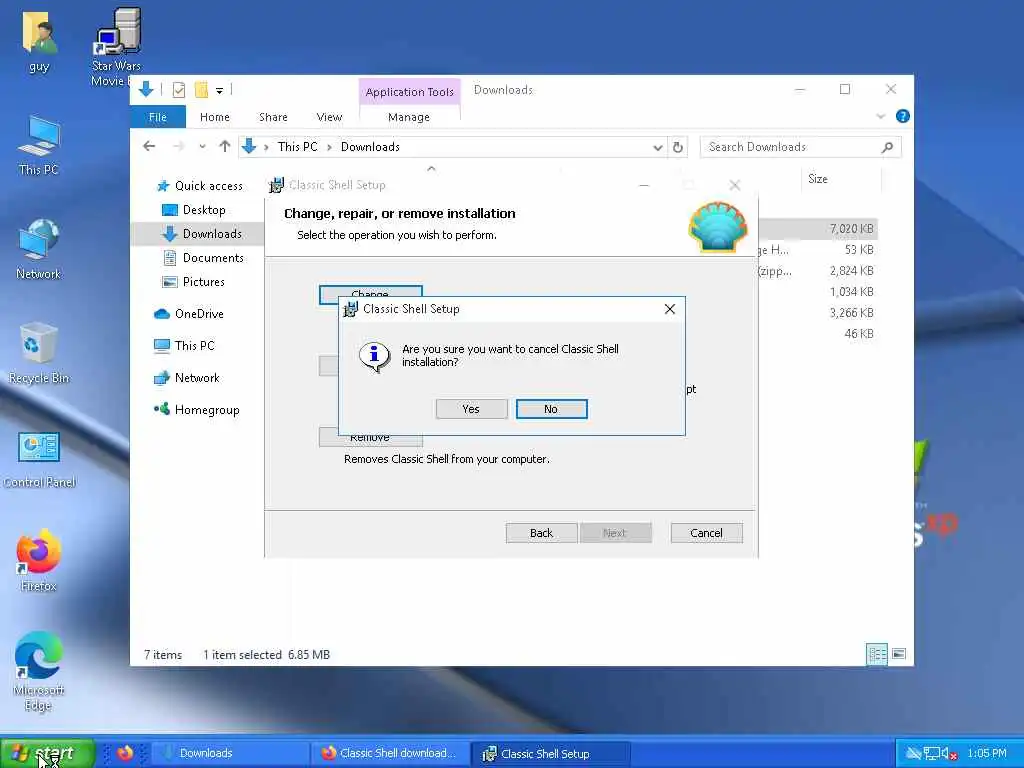Switch to Classic Shell Setup taskbar button
This screenshot has height=768, width=1024.
tap(550, 754)
